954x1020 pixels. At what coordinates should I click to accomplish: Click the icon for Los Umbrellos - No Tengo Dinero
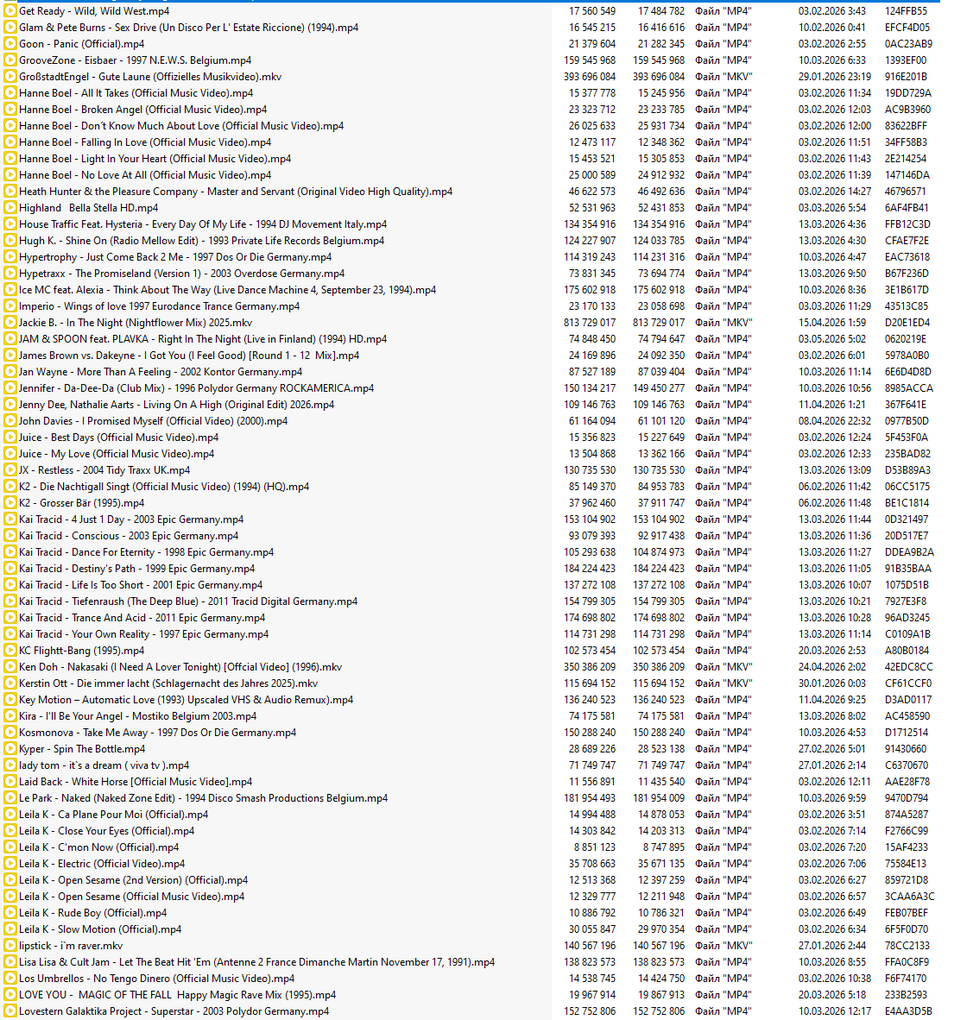tap(10, 978)
